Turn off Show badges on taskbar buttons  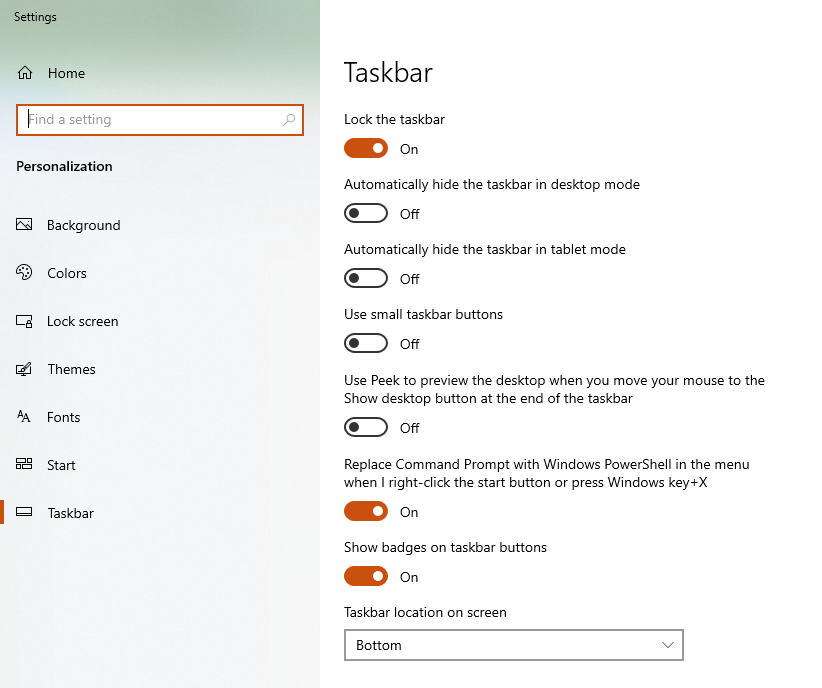pyautogui.click(x=366, y=576)
